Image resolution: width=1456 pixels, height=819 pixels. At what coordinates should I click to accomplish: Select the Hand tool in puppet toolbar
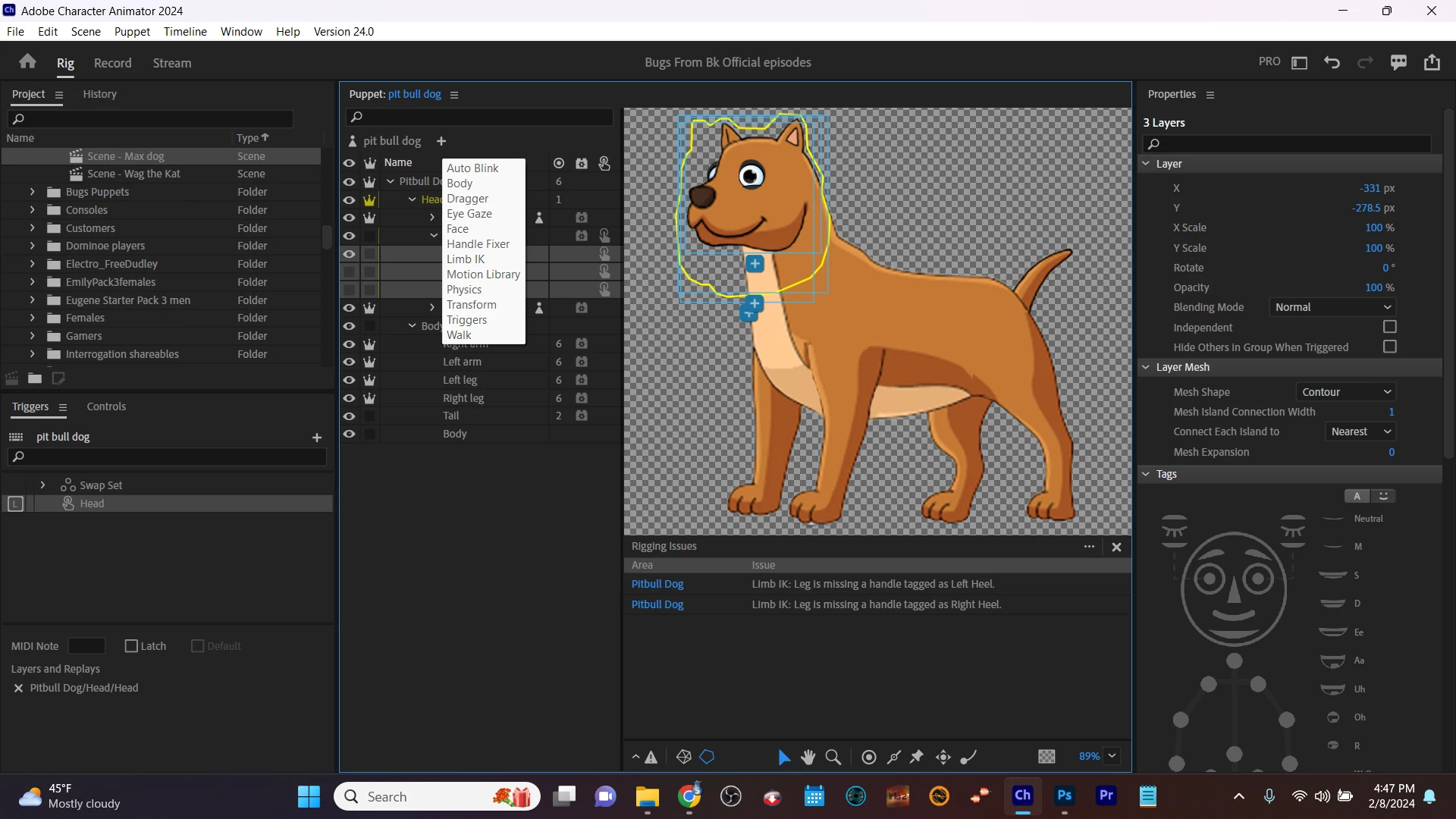click(x=808, y=757)
